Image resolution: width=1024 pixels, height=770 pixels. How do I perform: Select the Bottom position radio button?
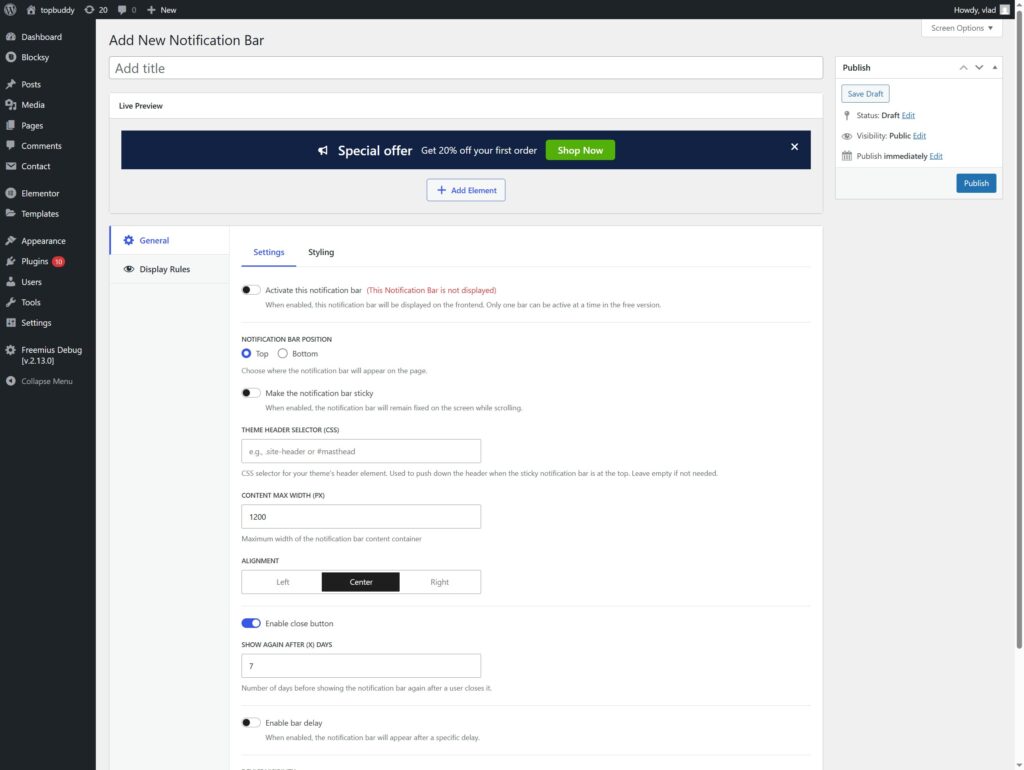point(283,354)
